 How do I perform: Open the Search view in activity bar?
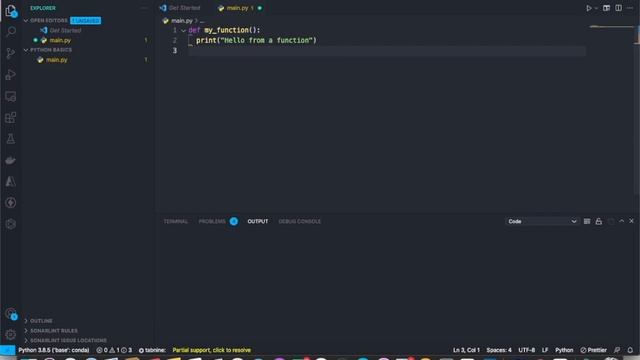click(11, 31)
